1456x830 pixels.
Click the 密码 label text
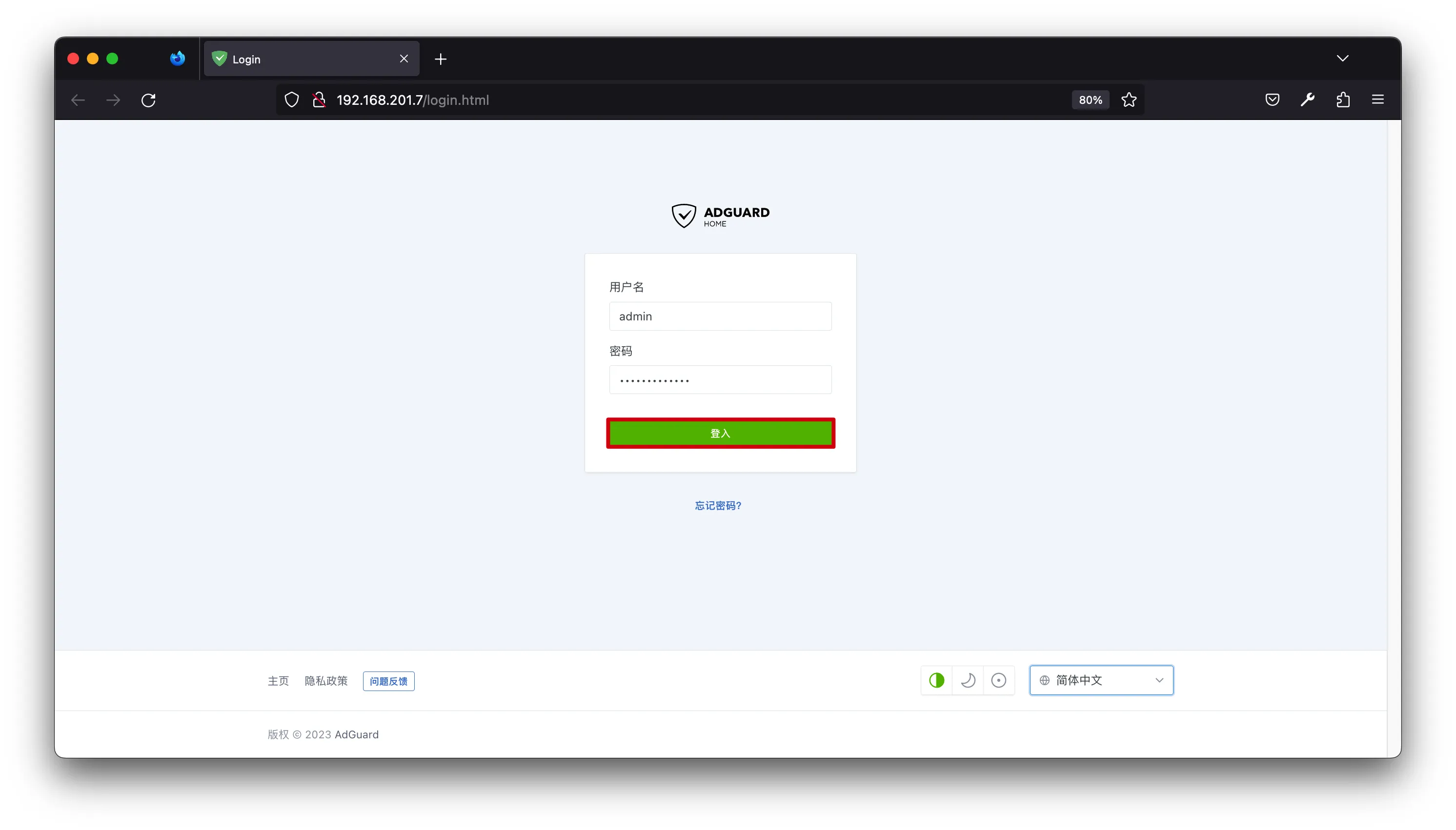621,351
